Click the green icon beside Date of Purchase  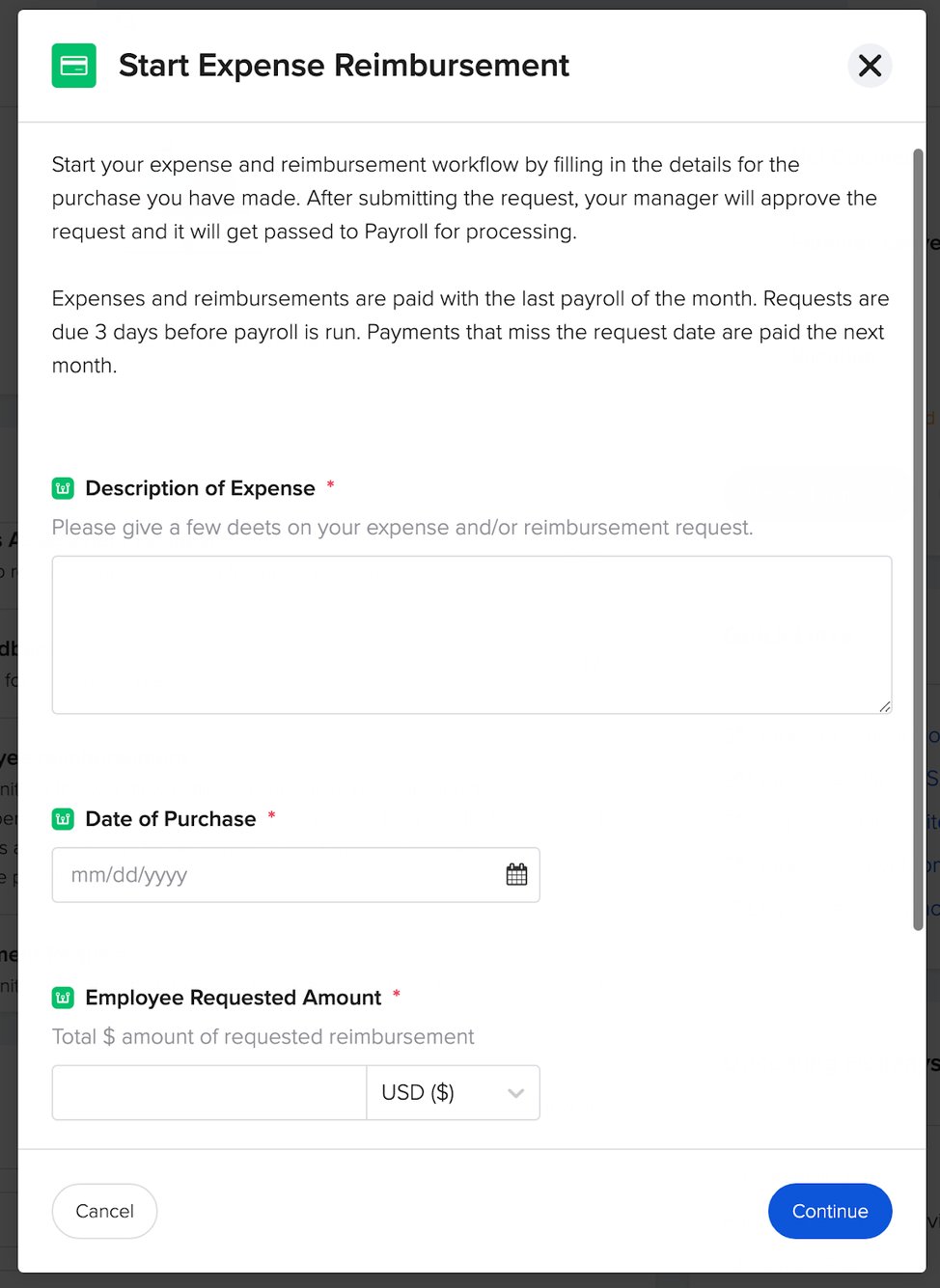pyautogui.click(x=63, y=819)
